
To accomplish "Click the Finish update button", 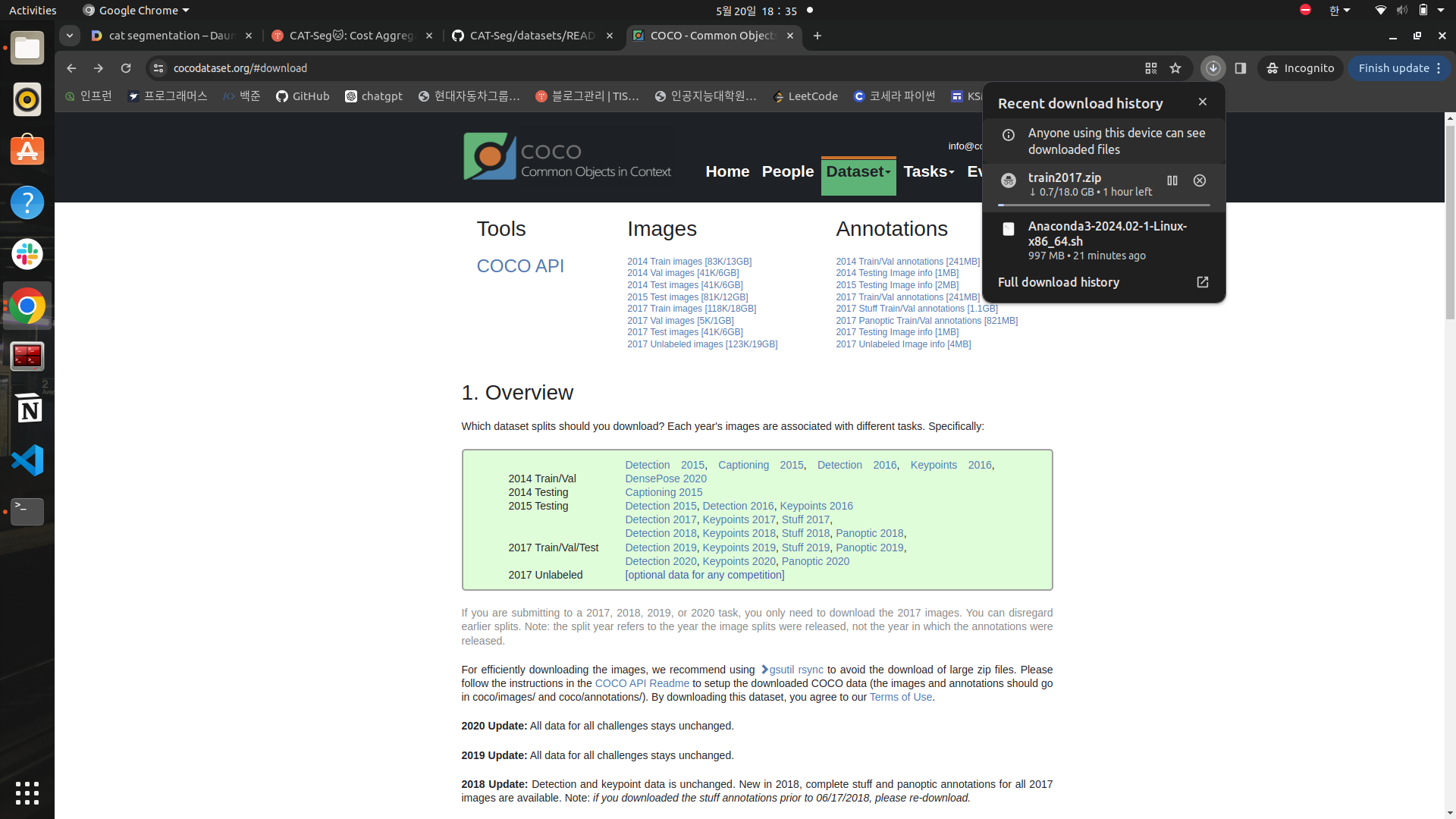I will pyautogui.click(x=1393, y=68).
